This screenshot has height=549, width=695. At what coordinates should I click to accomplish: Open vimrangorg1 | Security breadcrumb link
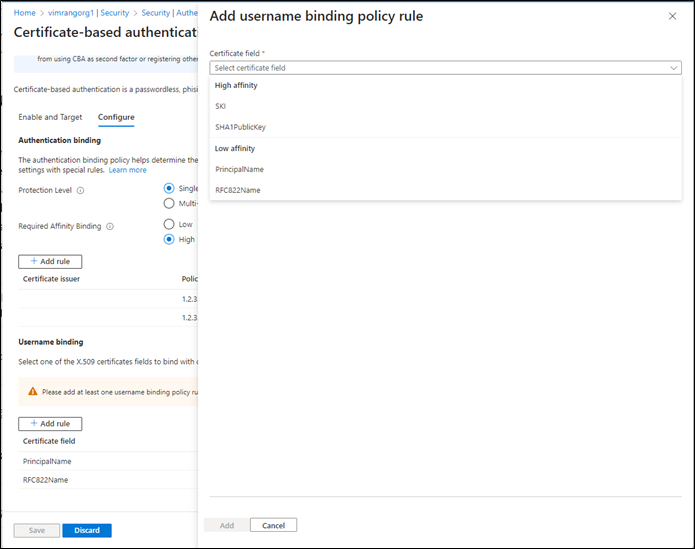pyautogui.click(x=88, y=13)
